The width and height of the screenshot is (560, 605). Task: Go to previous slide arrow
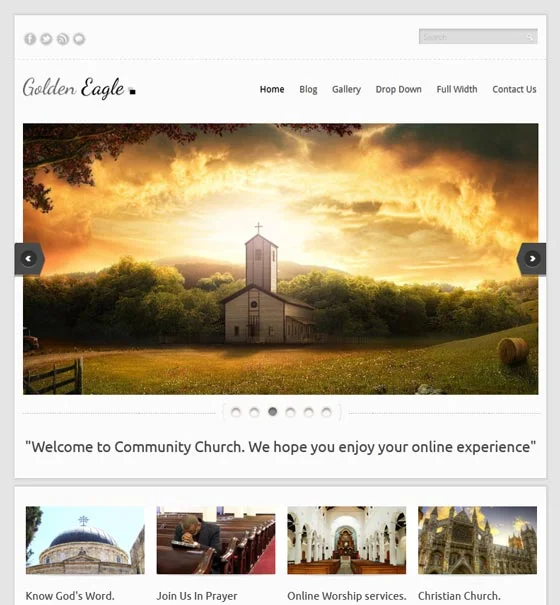click(x=29, y=259)
